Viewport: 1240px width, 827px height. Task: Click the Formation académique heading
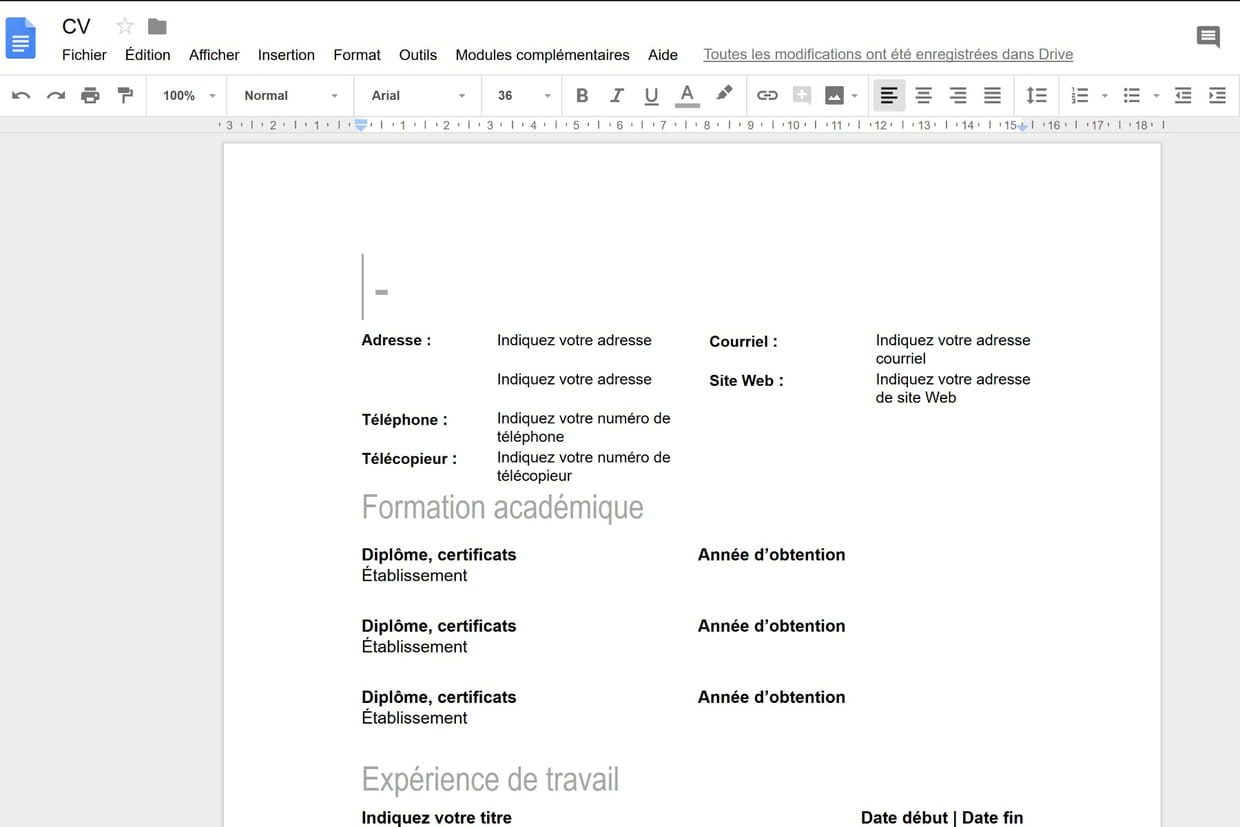[502, 507]
